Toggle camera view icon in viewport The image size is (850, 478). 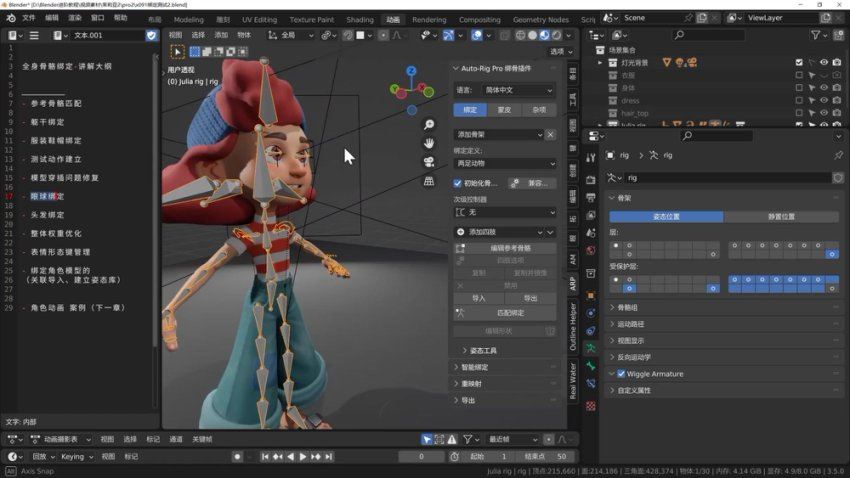point(429,162)
